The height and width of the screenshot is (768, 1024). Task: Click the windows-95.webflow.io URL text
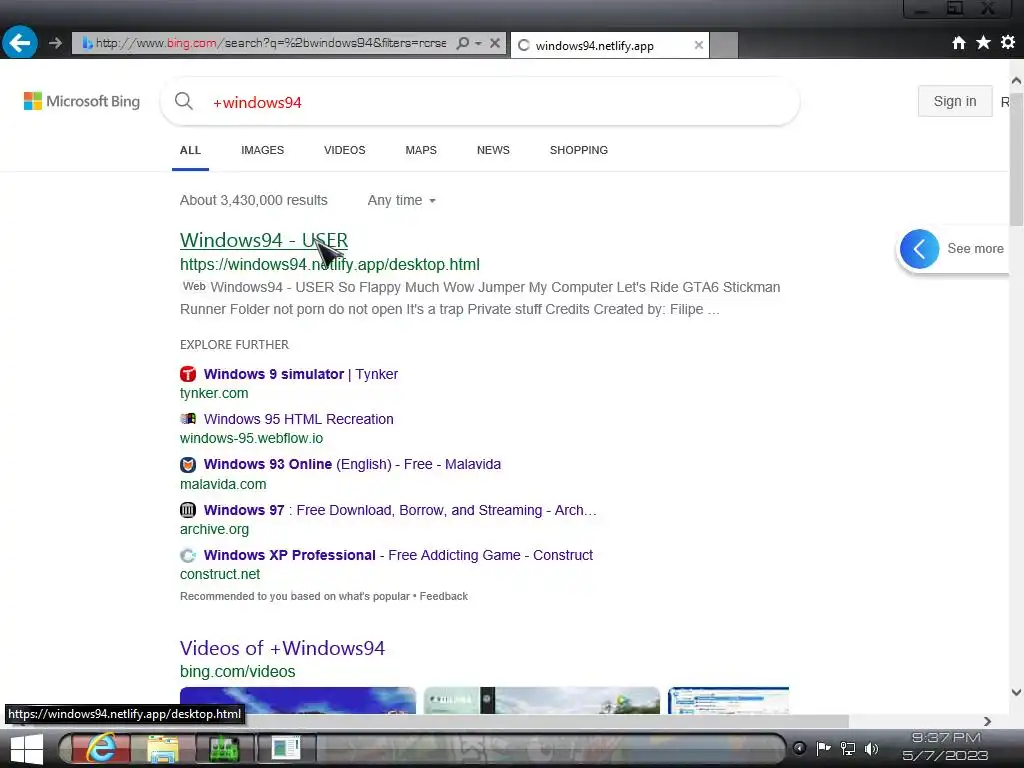(x=251, y=438)
